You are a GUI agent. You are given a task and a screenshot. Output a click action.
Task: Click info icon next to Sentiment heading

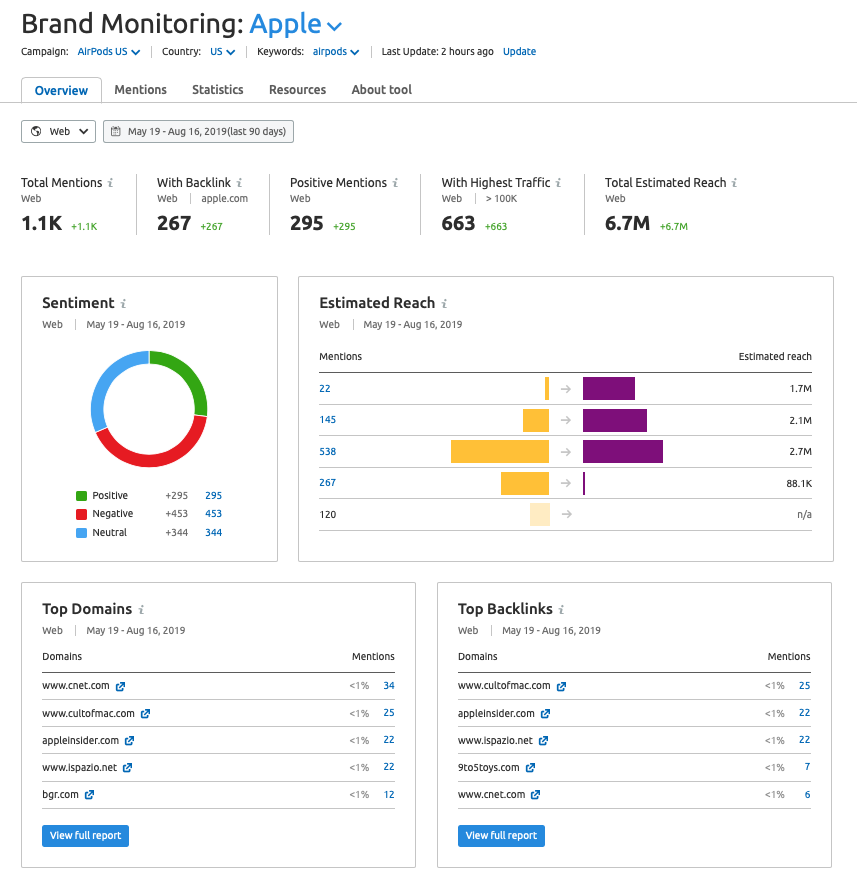[123, 303]
